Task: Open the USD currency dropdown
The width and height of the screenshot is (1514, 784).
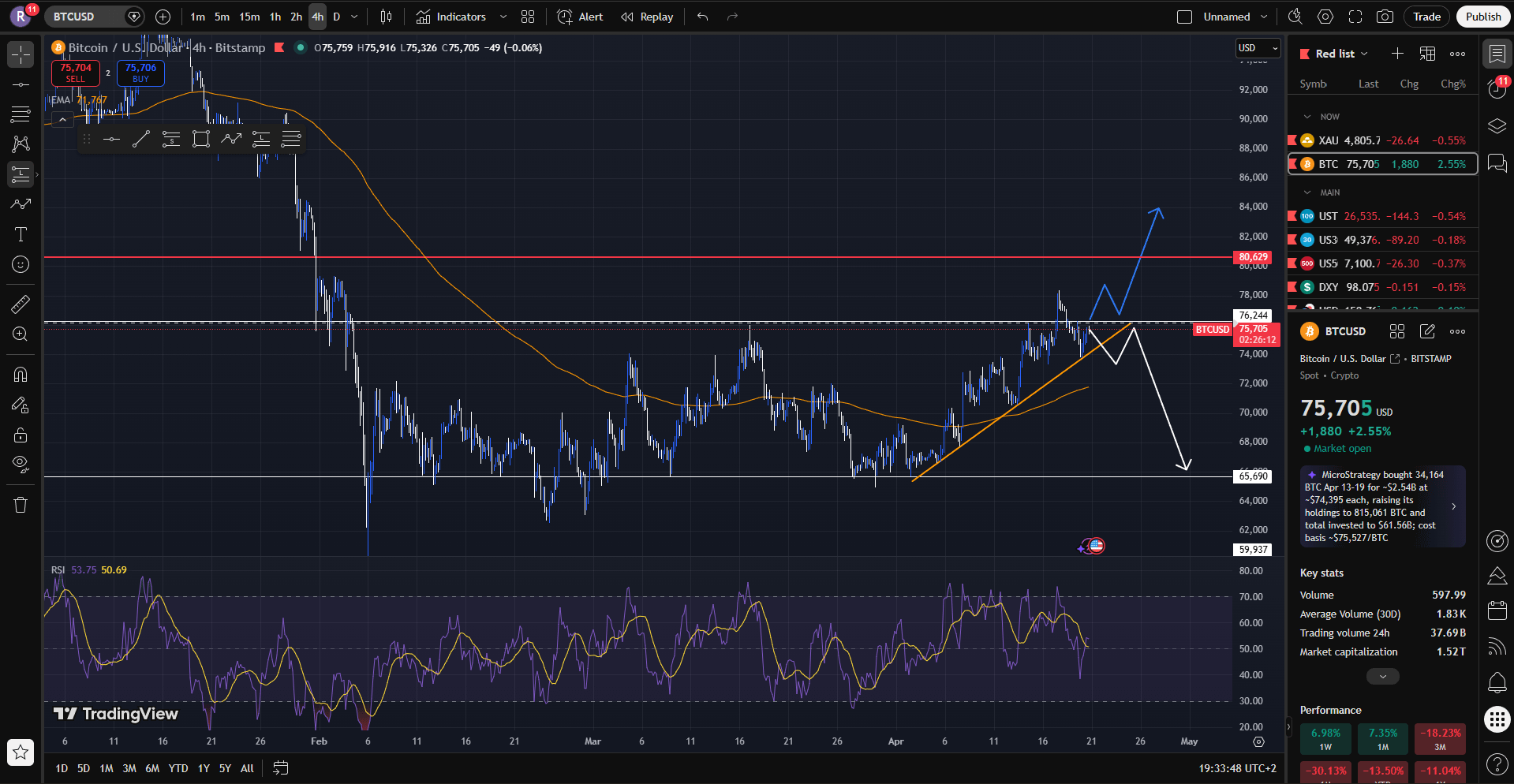Action: pyautogui.click(x=1258, y=48)
